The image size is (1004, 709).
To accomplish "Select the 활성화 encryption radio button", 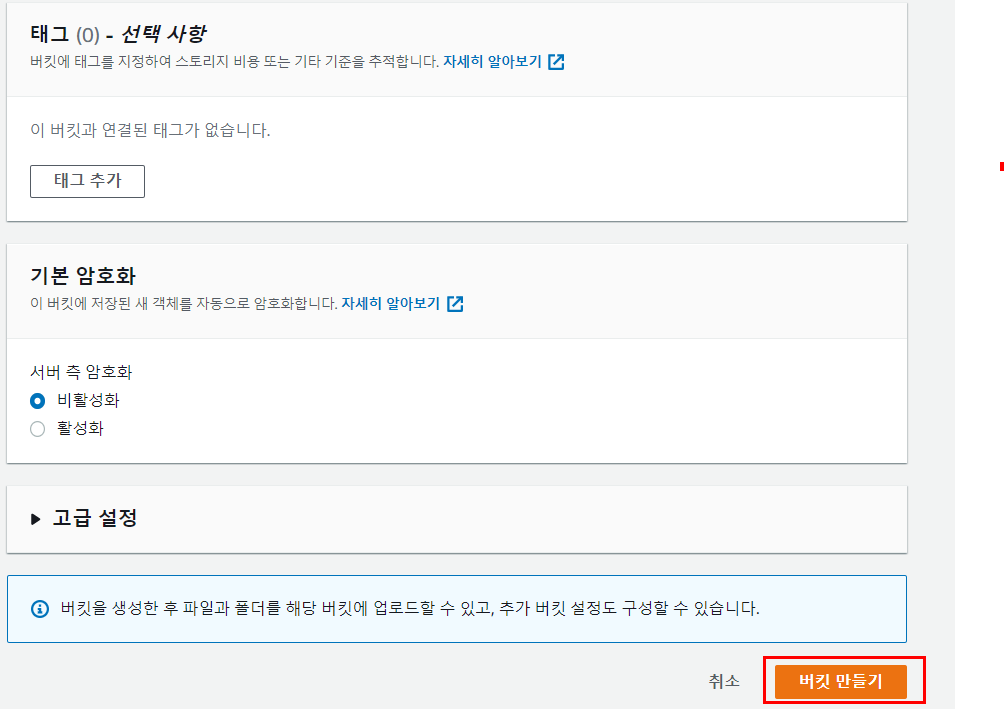I will pyautogui.click(x=38, y=428).
